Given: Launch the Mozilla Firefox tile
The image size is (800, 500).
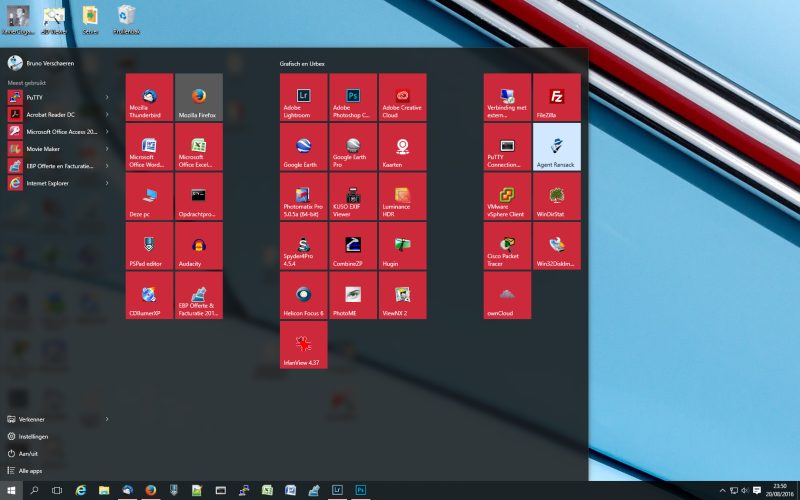Looking at the screenshot, I should 199,97.
